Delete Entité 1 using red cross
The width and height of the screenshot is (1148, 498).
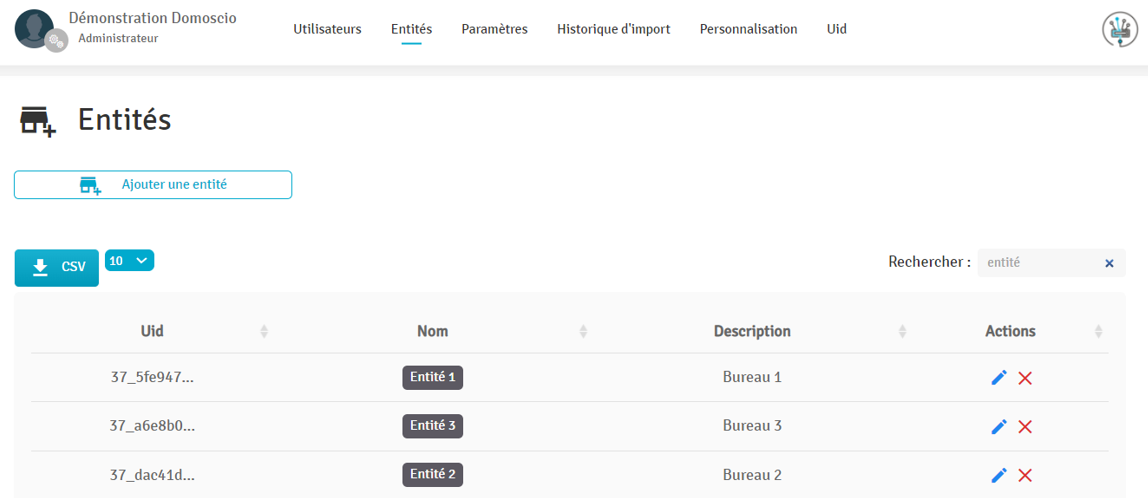click(1025, 378)
